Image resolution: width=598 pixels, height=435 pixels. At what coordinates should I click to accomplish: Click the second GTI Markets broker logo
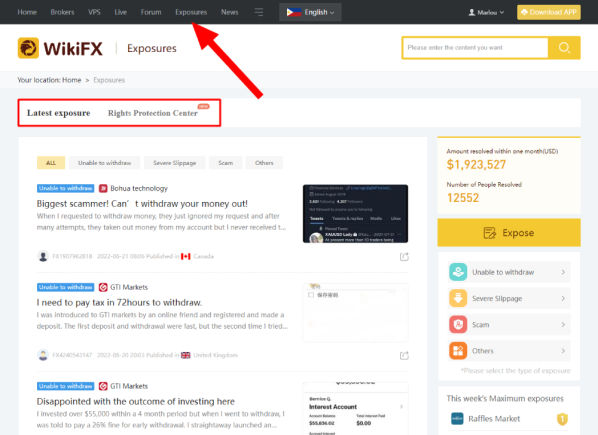coord(103,386)
